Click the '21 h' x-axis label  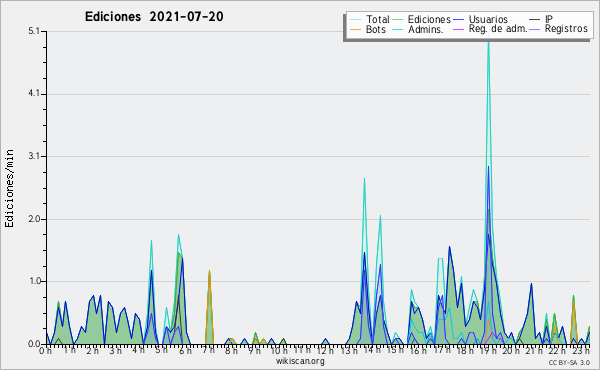[534, 350]
